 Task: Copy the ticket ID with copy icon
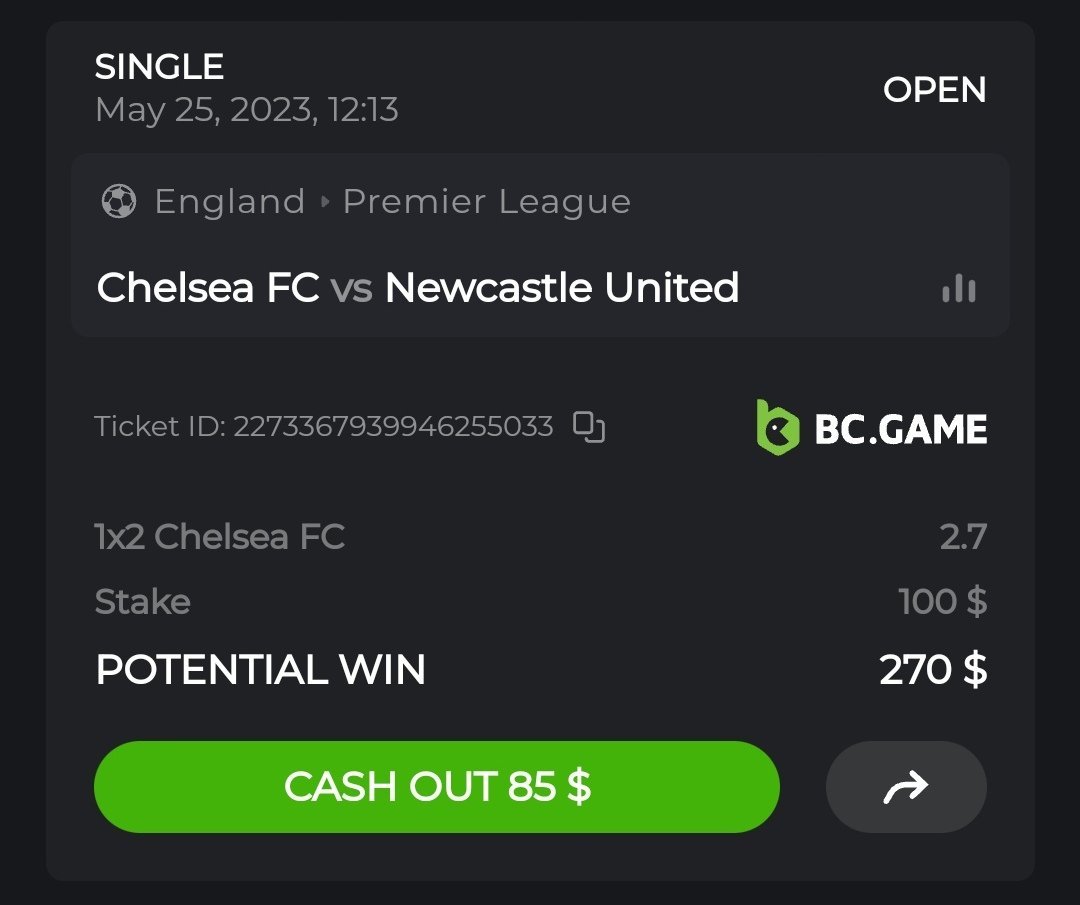pyautogui.click(x=589, y=427)
